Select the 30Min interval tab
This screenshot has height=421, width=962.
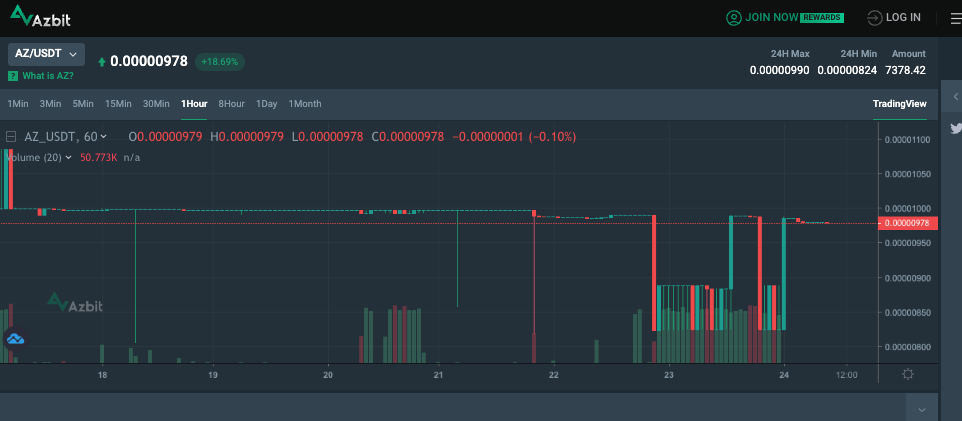pyautogui.click(x=156, y=104)
